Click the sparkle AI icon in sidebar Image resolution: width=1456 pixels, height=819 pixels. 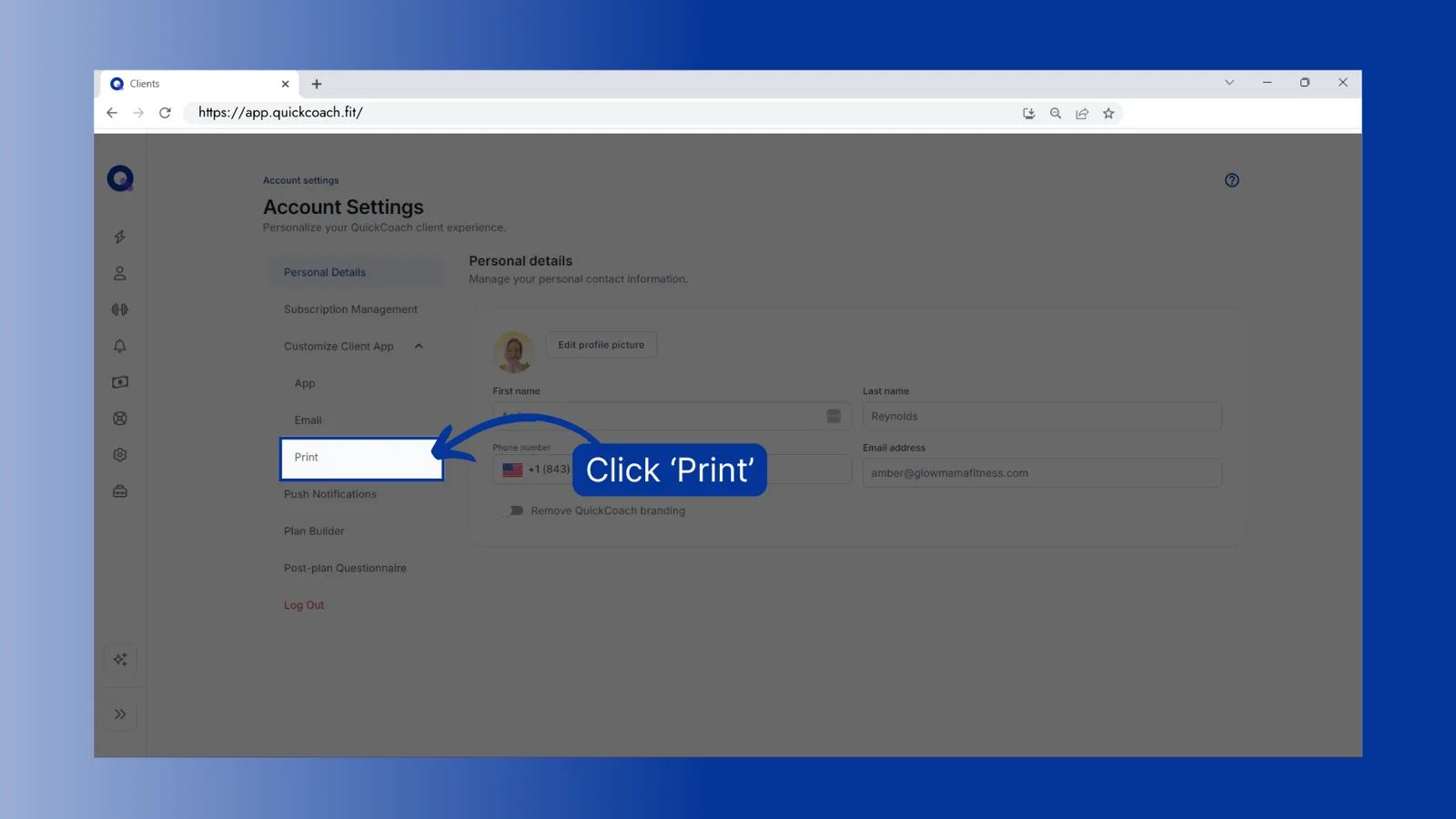point(120,660)
